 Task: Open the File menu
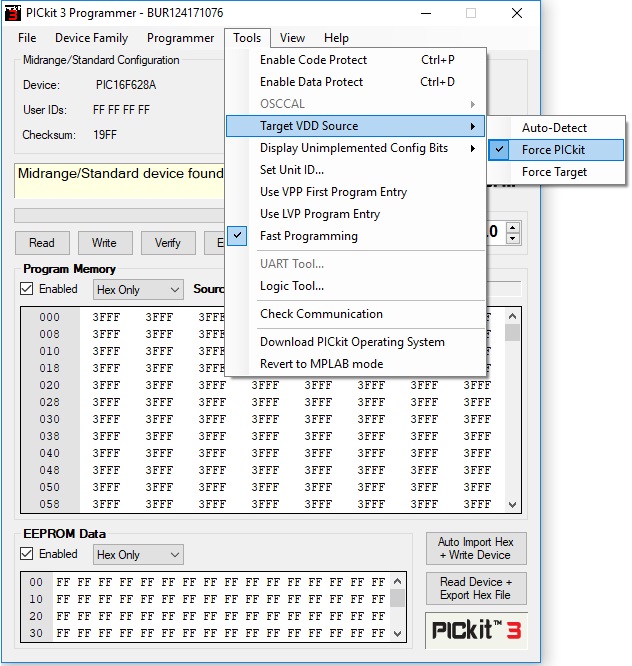click(x=27, y=38)
